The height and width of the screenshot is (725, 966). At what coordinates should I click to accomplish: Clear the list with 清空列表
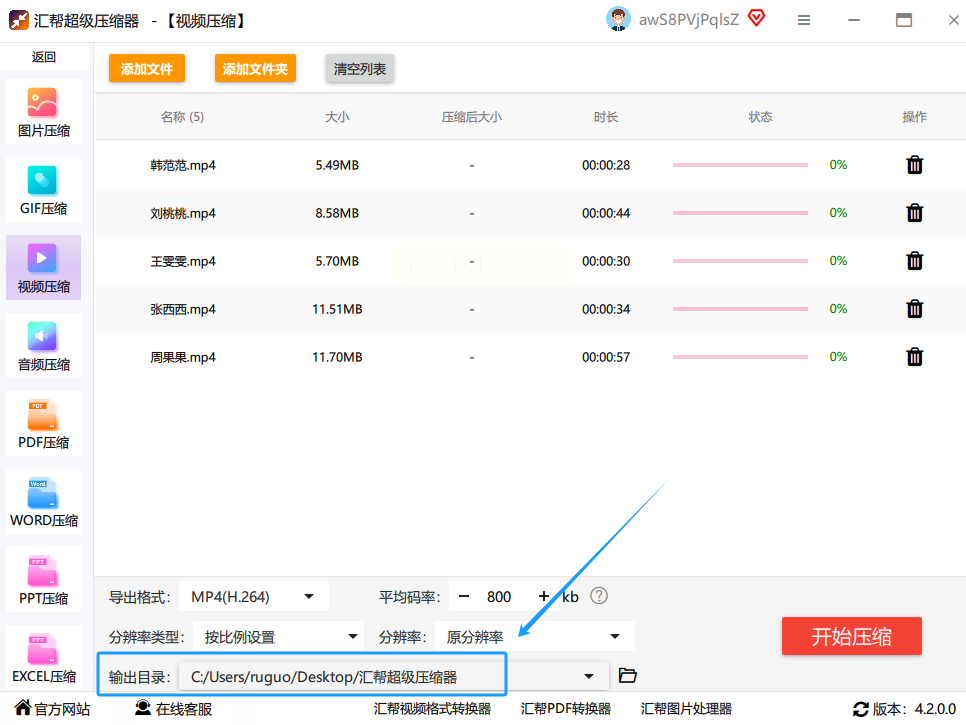point(360,69)
